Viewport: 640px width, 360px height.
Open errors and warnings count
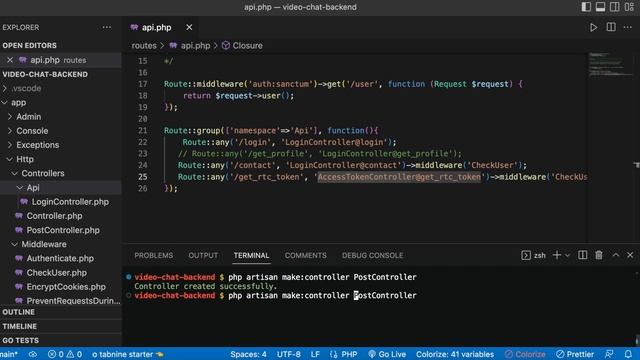click(65, 354)
